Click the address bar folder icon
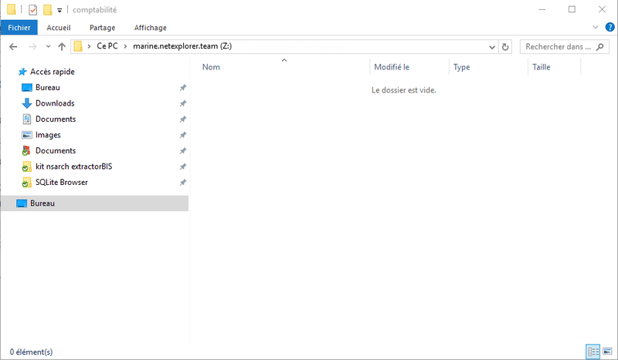Viewport: 618px width, 360px height. [78, 46]
